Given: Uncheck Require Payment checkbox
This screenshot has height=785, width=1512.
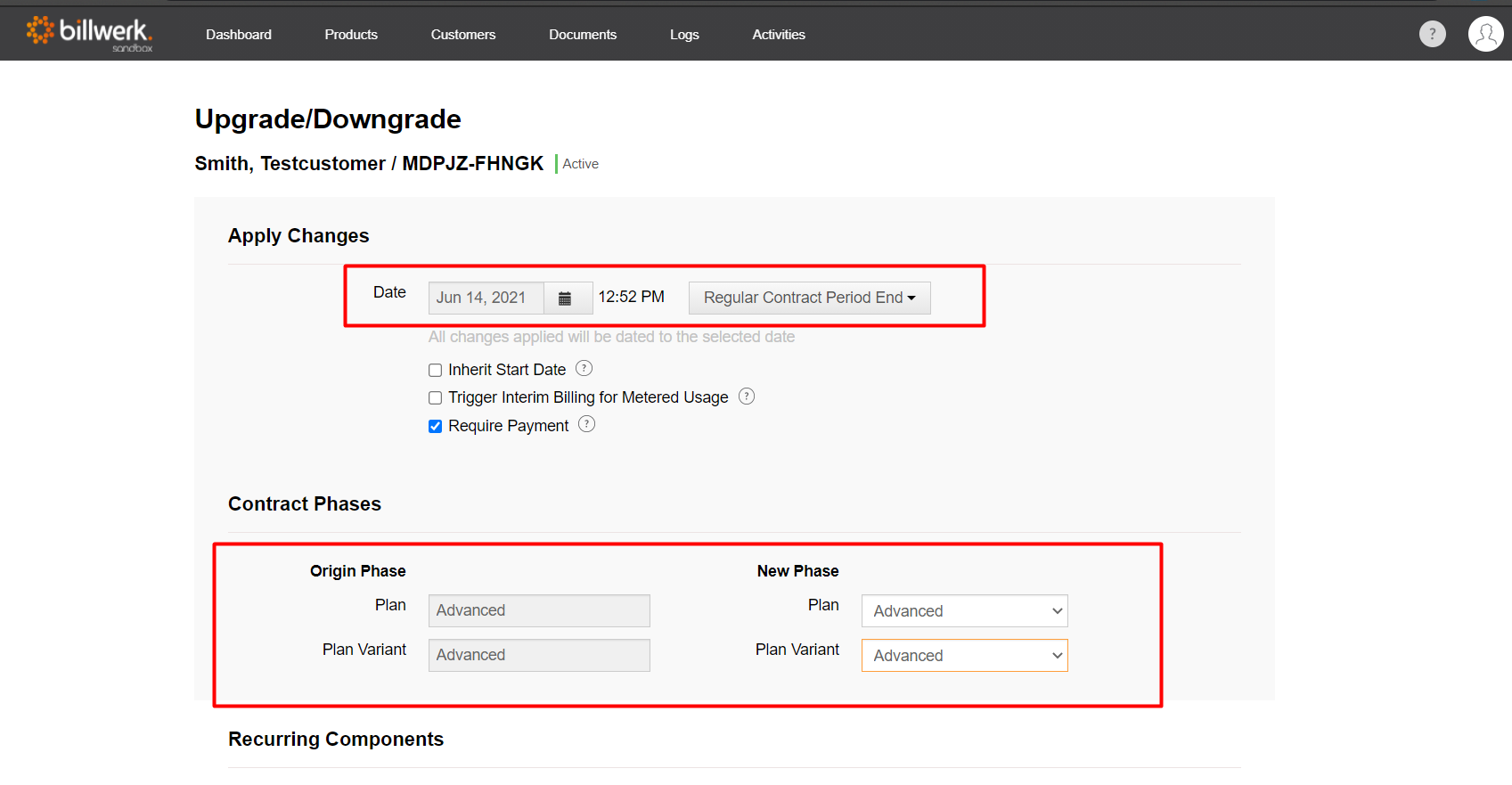Looking at the screenshot, I should pyautogui.click(x=435, y=426).
